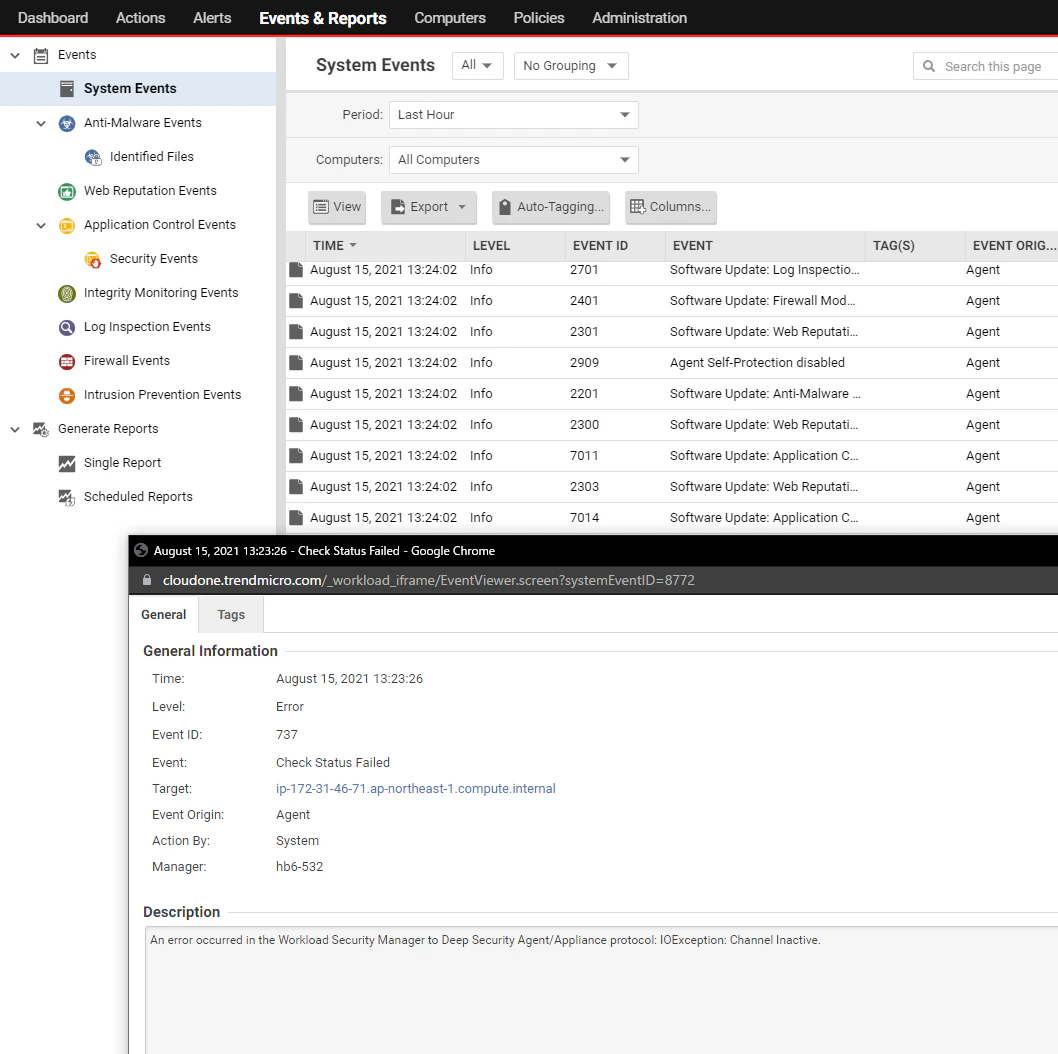Click the padlock icon in popup address bar
Viewport: 1058px width, 1054px height.
pyautogui.click(x=146, y=580)
